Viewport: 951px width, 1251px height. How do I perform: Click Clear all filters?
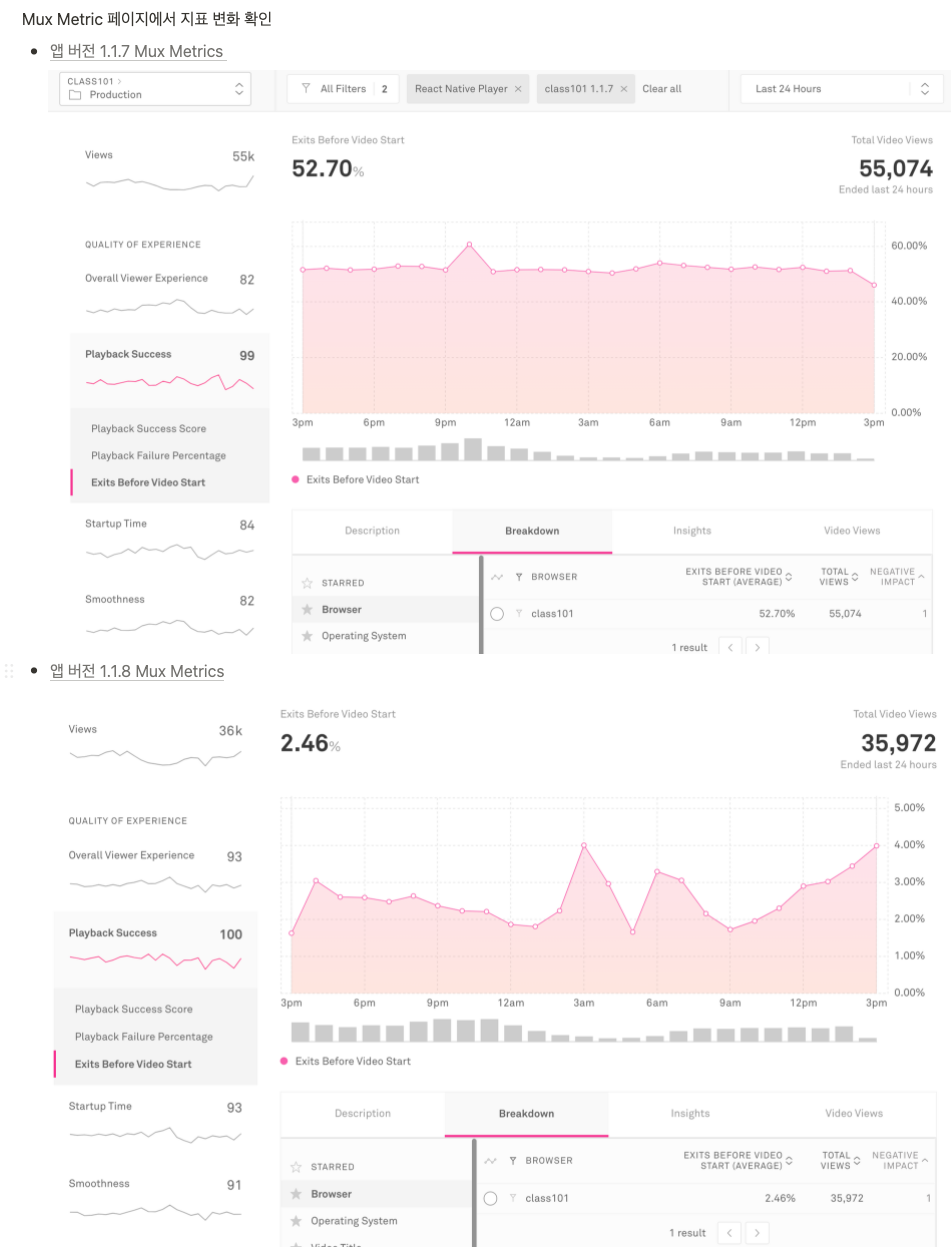coord(662,89)
